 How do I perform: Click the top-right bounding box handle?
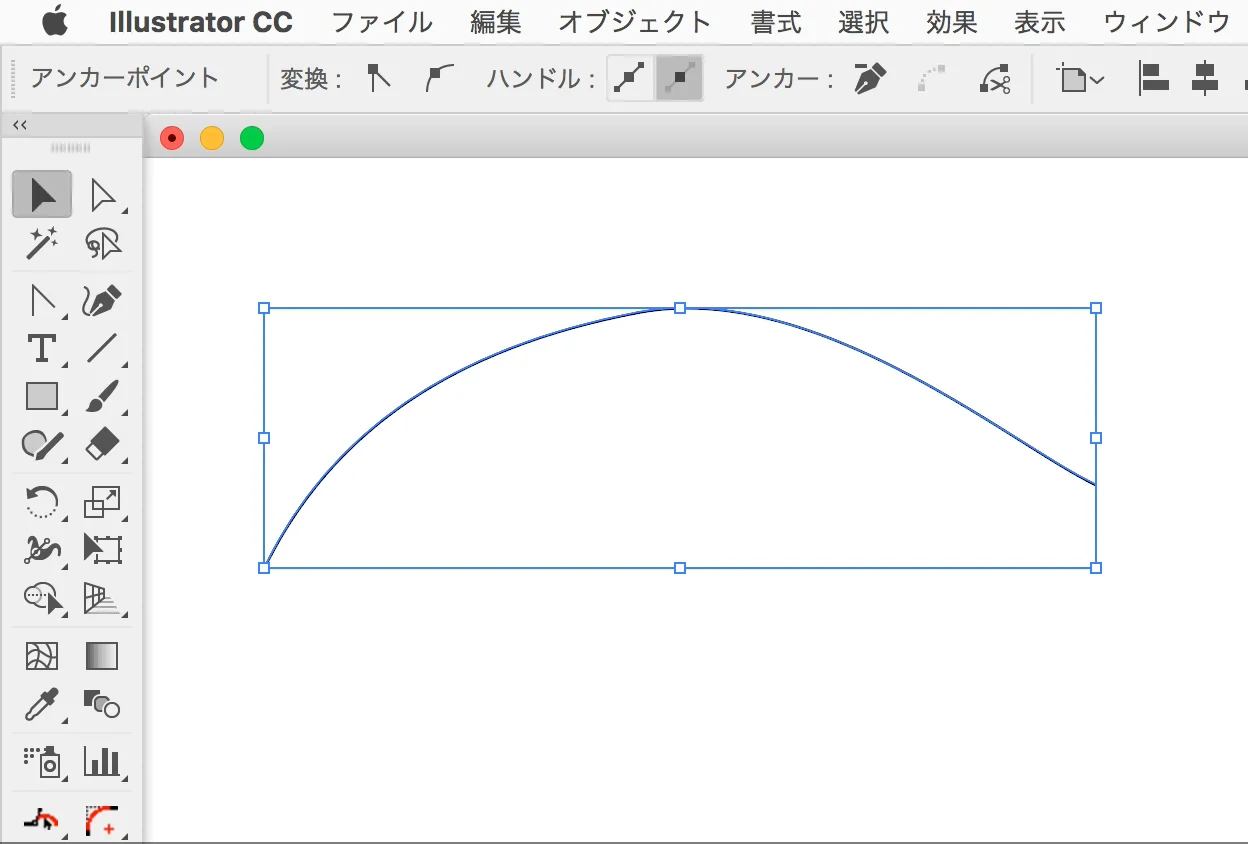[1096, 308]
